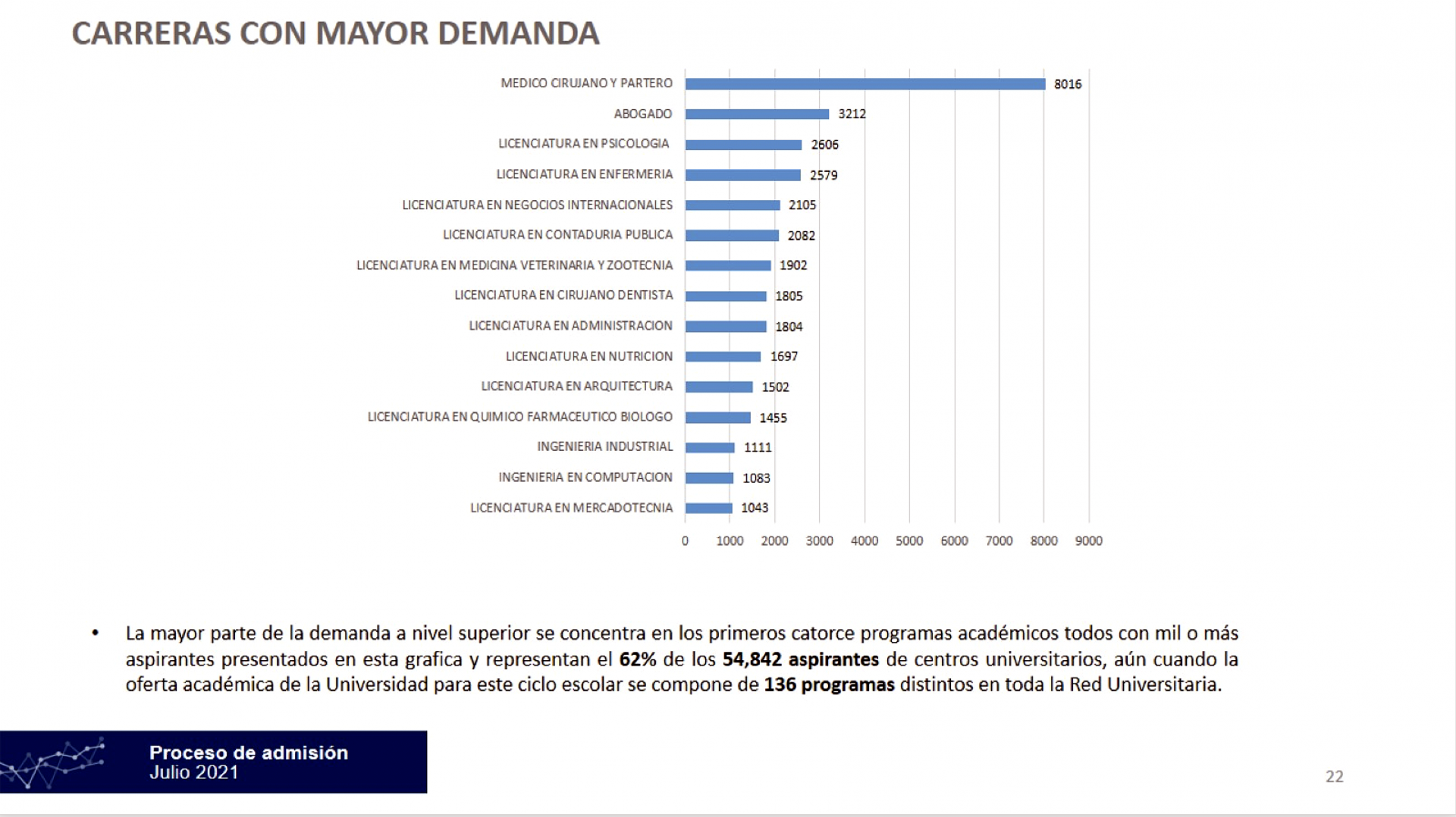Select LICENCIATURA EN ADMINISTRACION label
This screenshot has width=1456, height=817.
coord(571,326)
